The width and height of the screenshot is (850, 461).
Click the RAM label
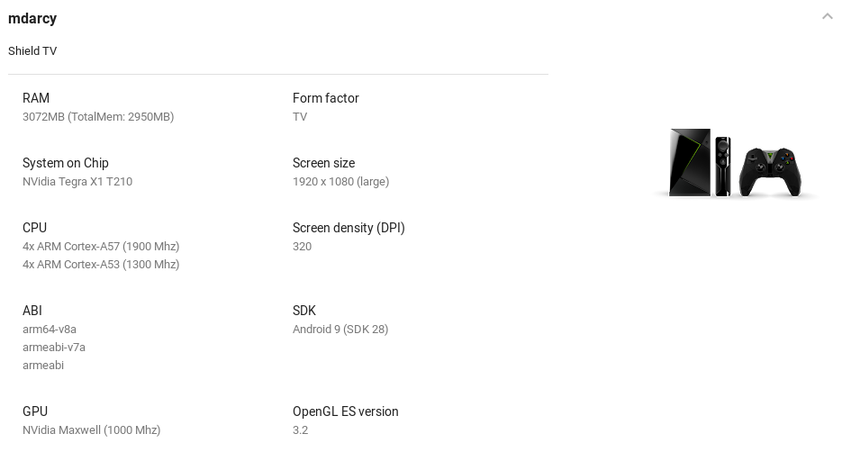pos(36,98)
